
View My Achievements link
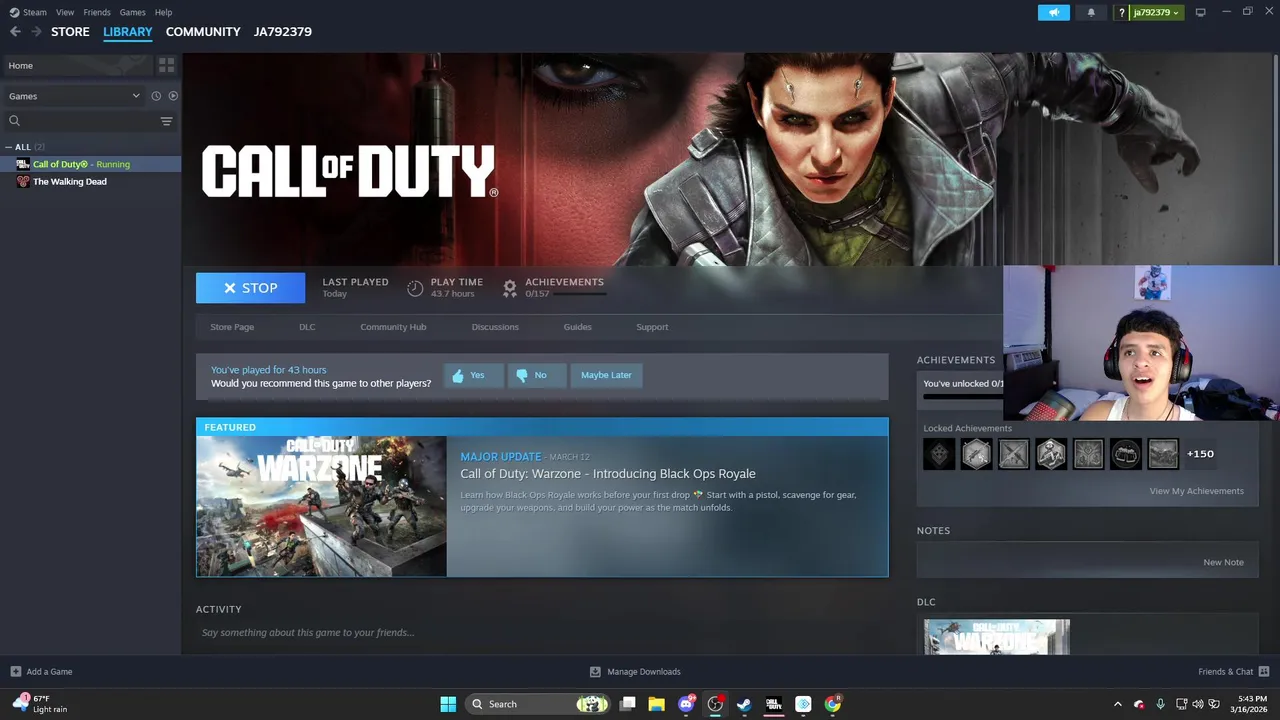click(1196, 491)
